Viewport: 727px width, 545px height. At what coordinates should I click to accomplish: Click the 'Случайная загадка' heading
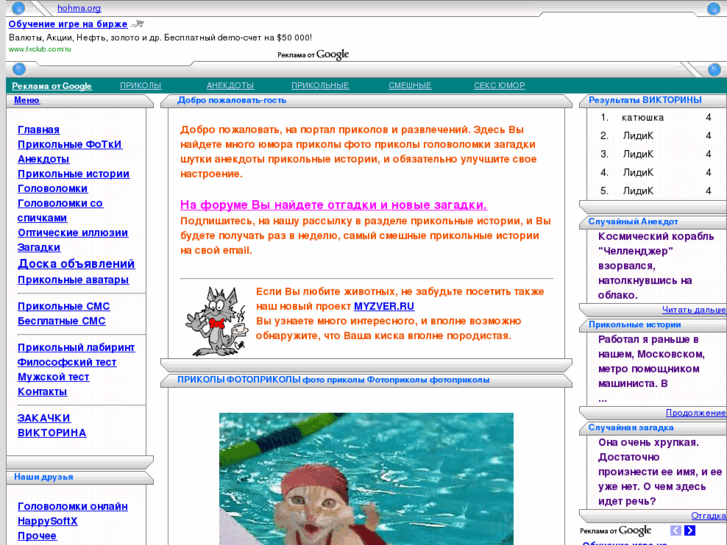tap(631, 428)
